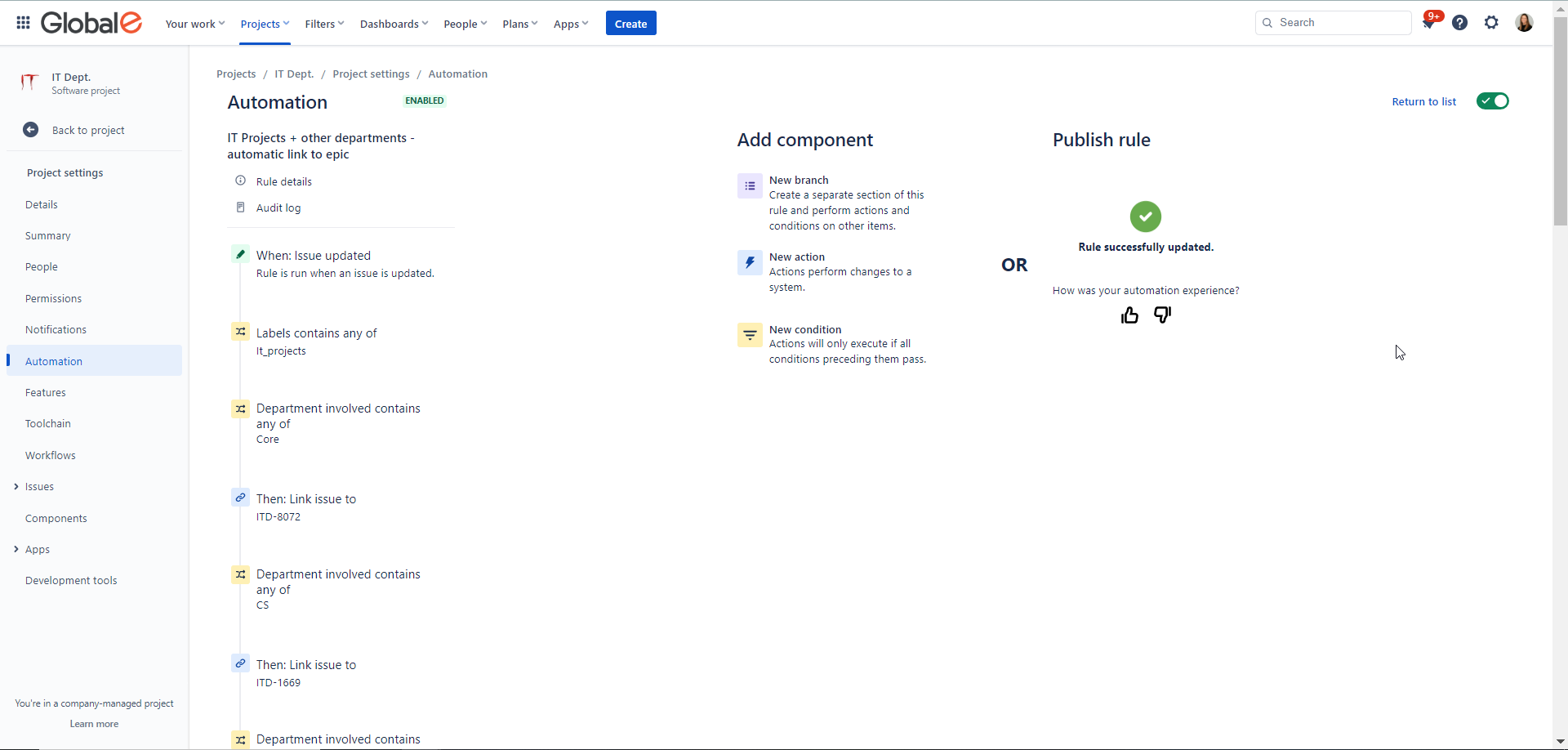The width and height of the screenshot is (1568, 750).
Task: Click the New action lightning icon
Action: (750, 263)
